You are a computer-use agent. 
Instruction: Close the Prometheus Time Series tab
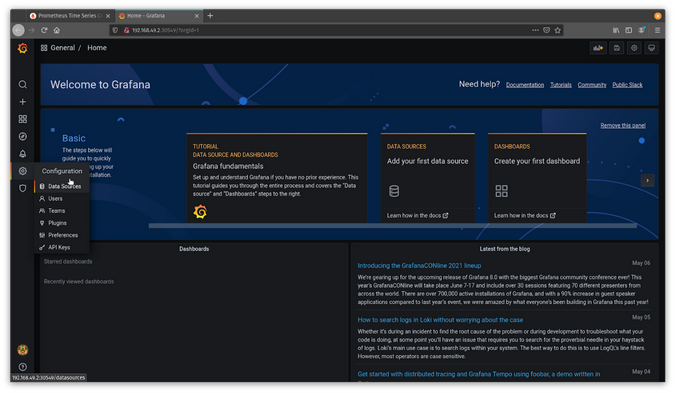(108, 16)
